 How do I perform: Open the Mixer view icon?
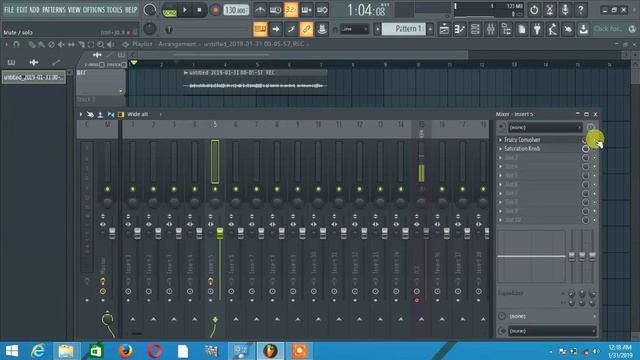pos(491,29)
